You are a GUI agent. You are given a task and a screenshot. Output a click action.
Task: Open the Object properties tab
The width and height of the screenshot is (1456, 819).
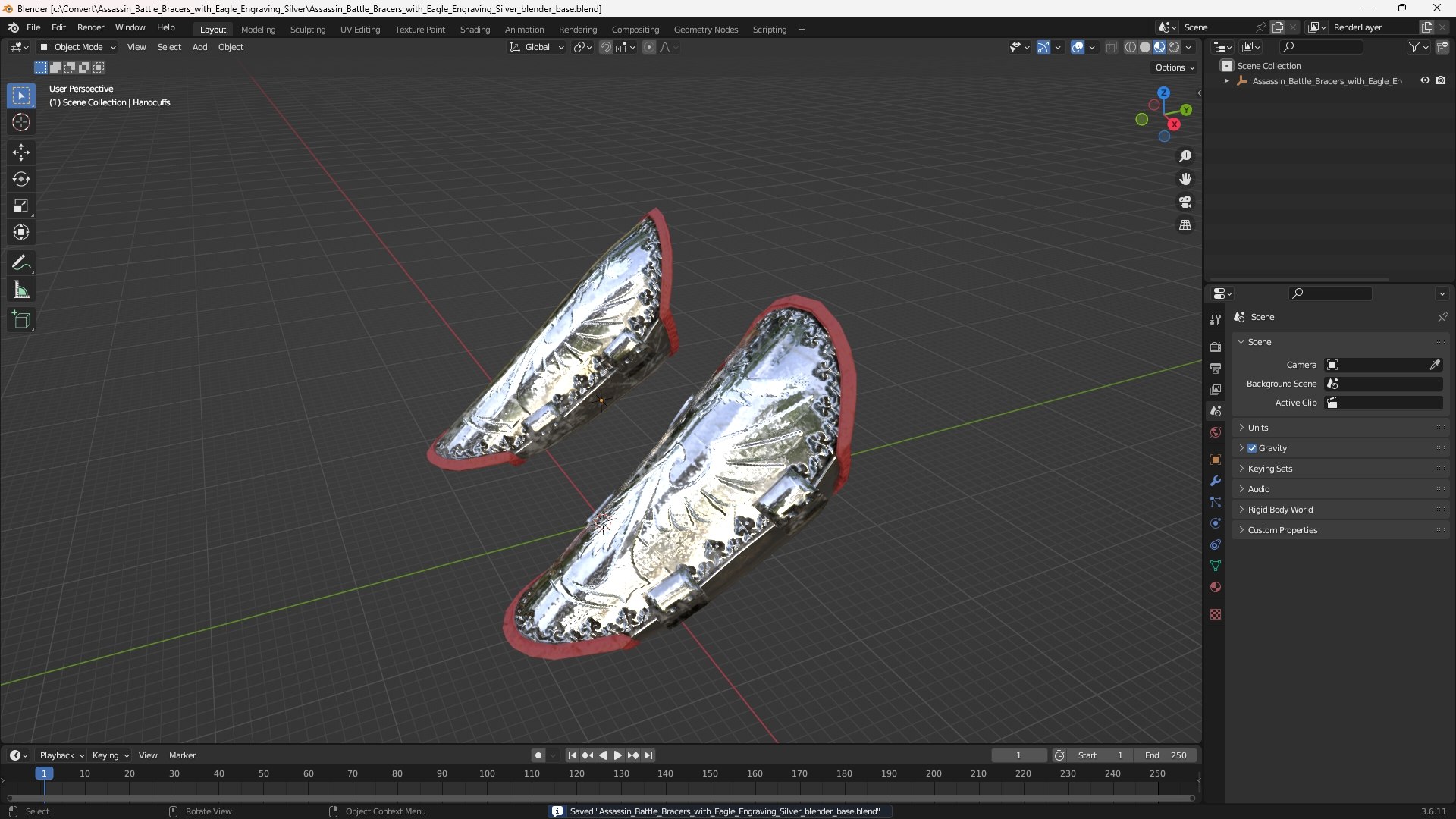[1216, 460]
